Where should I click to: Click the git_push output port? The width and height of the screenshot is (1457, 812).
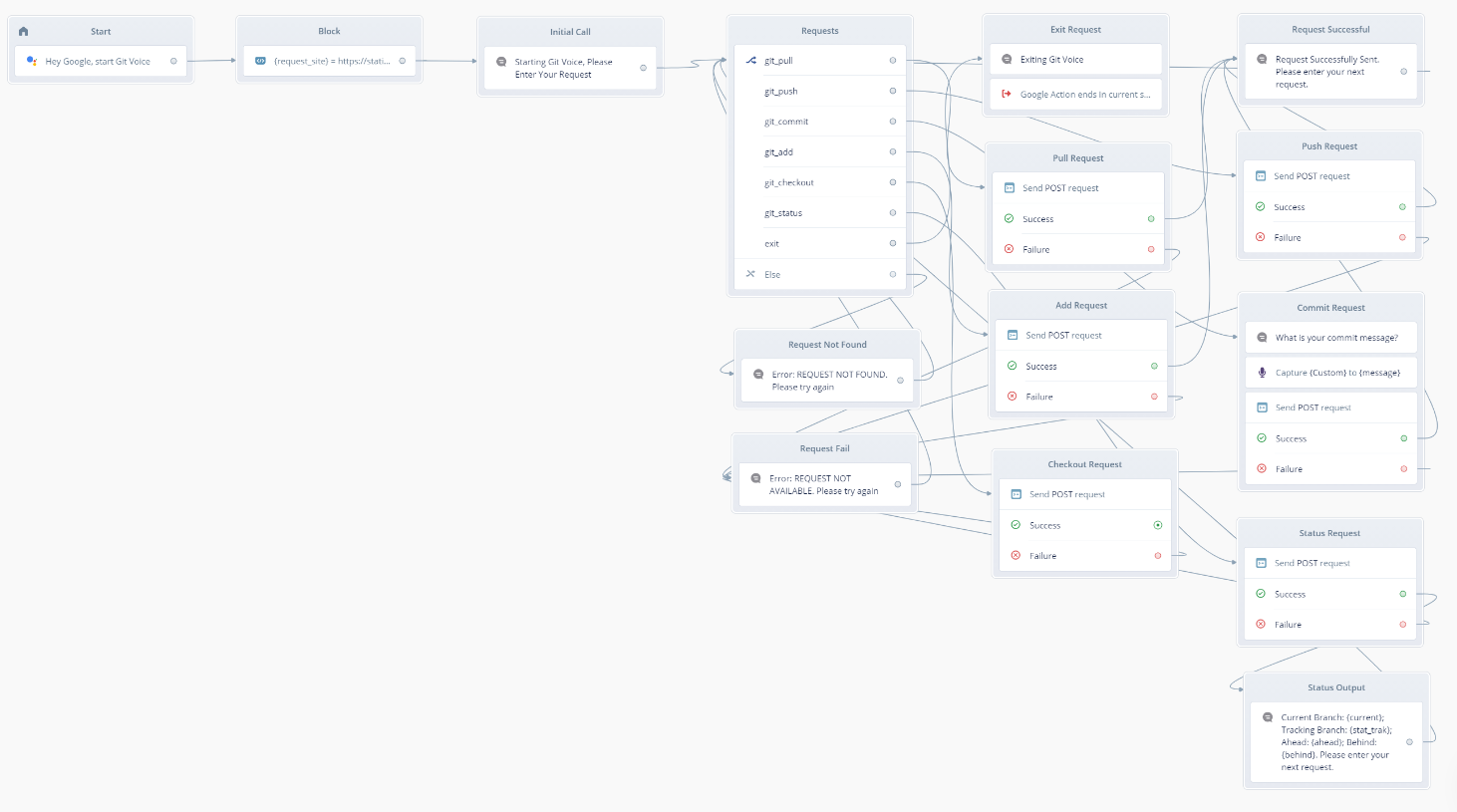tap(893, 91)
